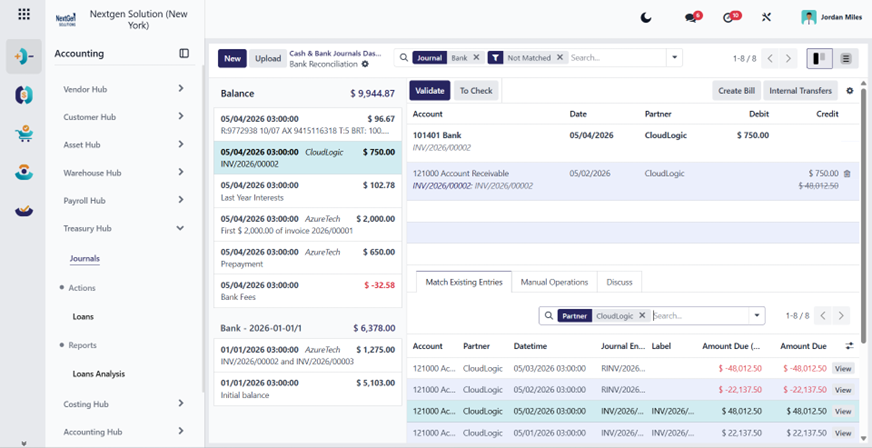The image size is (872, 448).
Task: Toggle dark mode moon icon
Action: pos(646,17)
